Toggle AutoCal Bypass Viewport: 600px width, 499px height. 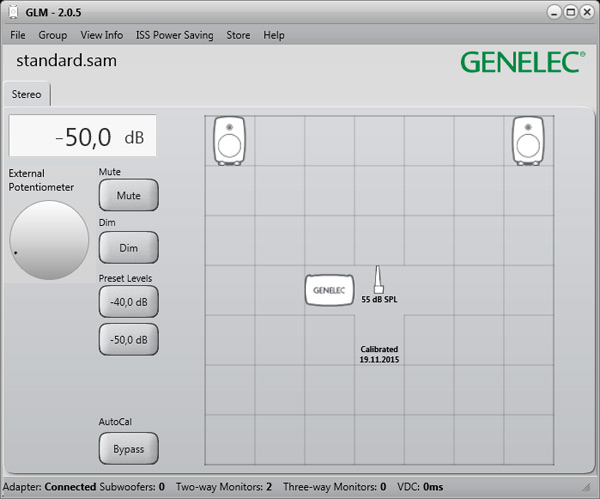[129, 449]
